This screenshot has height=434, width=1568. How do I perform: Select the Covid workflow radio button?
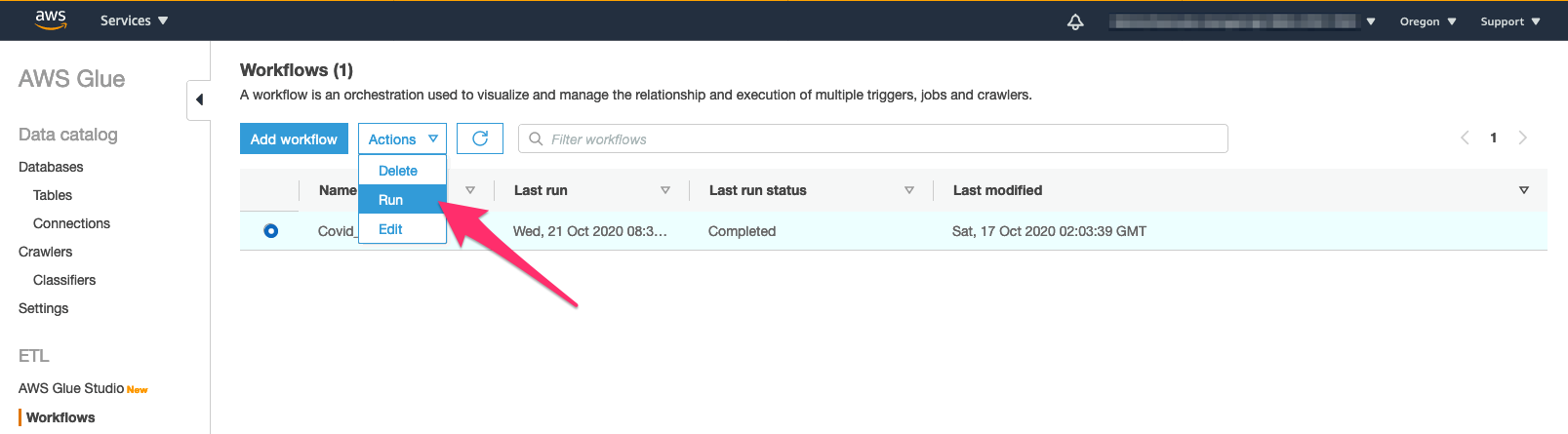(271, 231)
